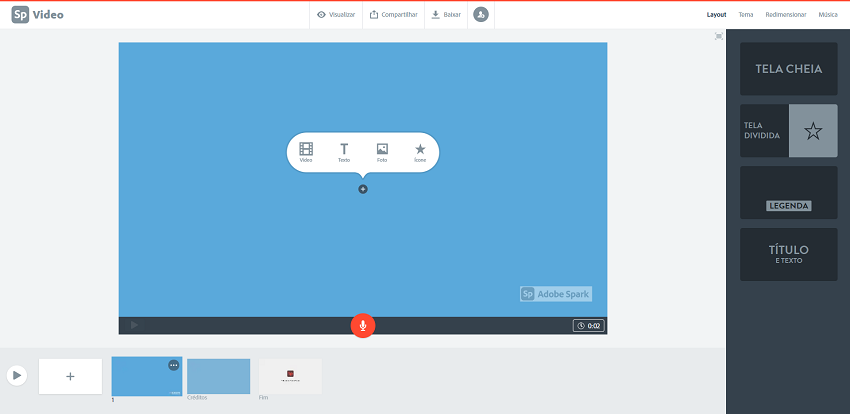
Task: Select the Tela Dividida layout
Action: click(x=788, y=131)
